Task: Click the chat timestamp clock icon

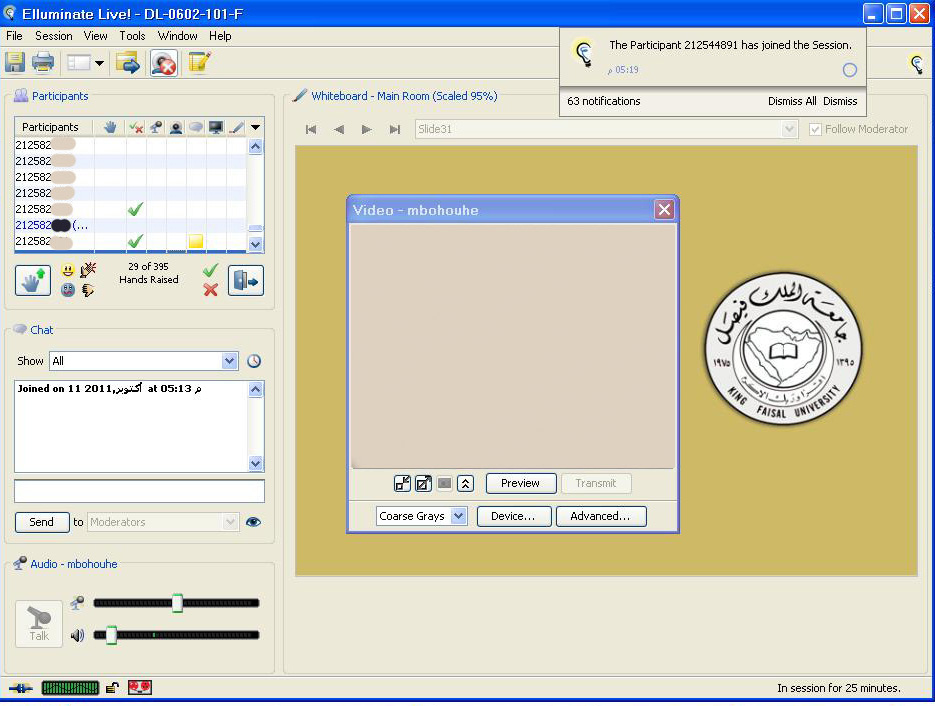Action: [x=254, y=361]
